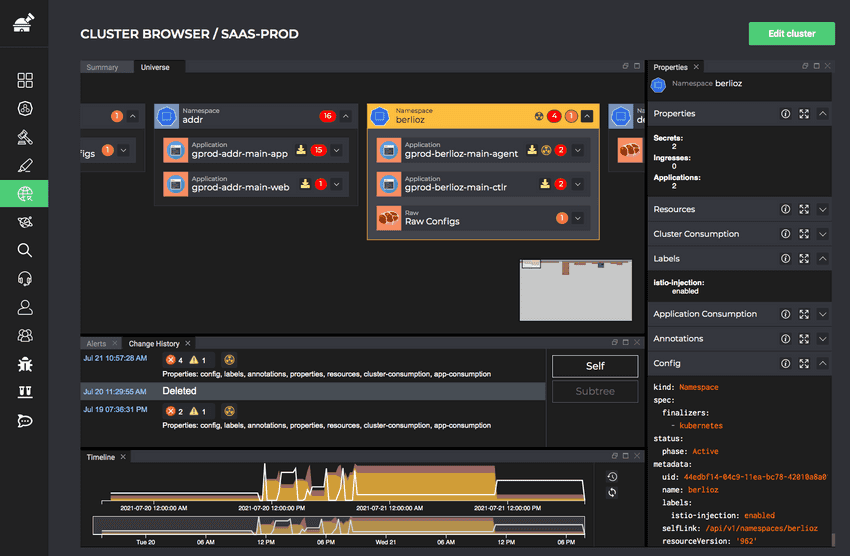Switch to the Summary tab

102,67
